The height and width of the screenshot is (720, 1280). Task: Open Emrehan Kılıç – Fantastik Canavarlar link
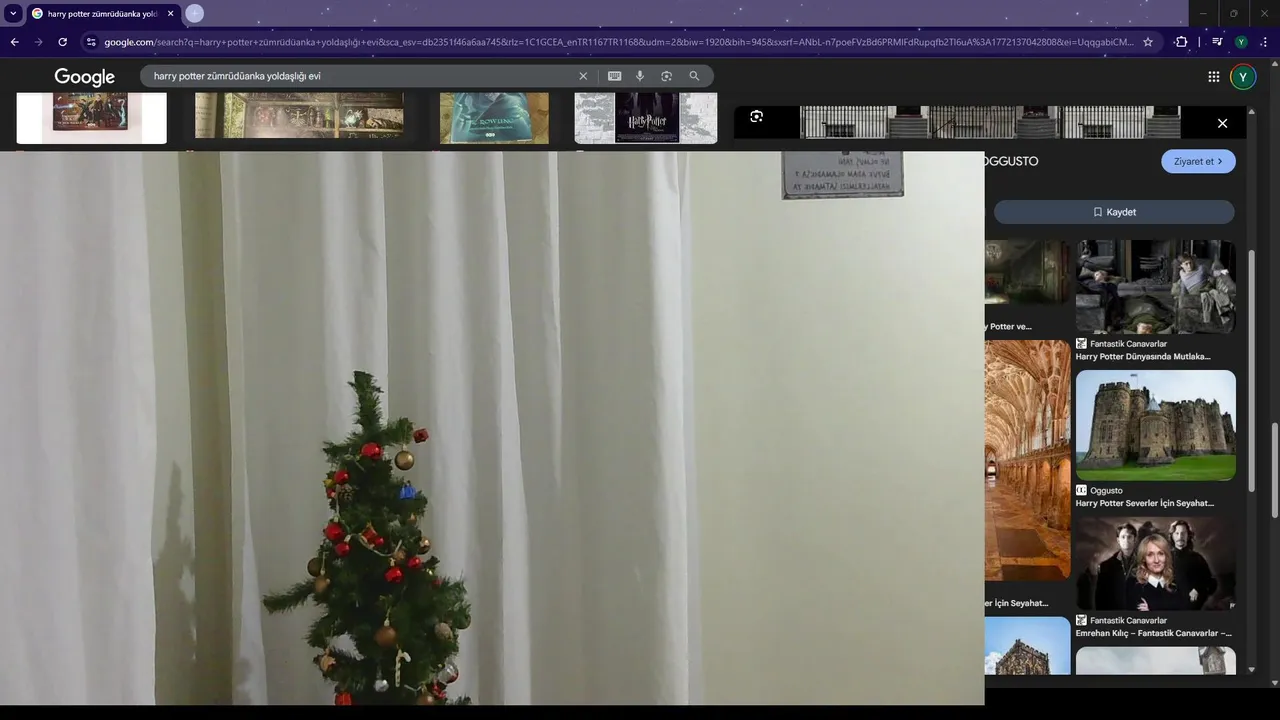click(x=1154, y=633)
